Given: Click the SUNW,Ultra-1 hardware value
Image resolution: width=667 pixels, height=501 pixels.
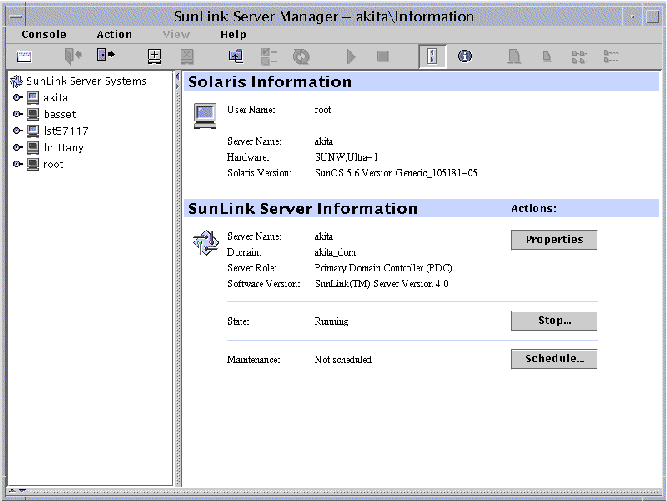Looking at the screenshot, I should coord(346,157).
